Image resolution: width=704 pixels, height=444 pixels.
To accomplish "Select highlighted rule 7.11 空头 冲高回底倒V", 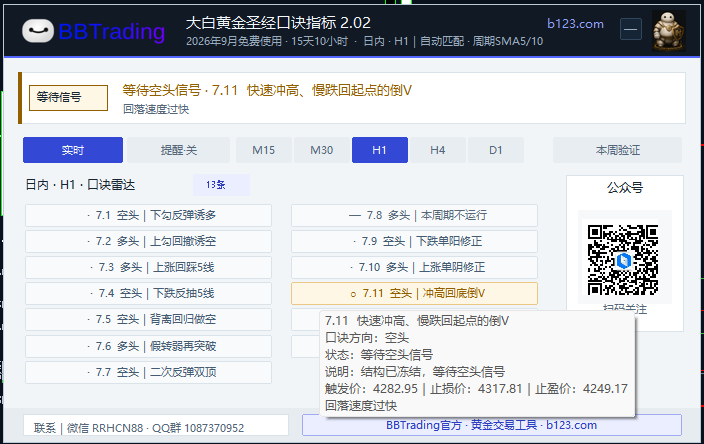I will [414, 294].
